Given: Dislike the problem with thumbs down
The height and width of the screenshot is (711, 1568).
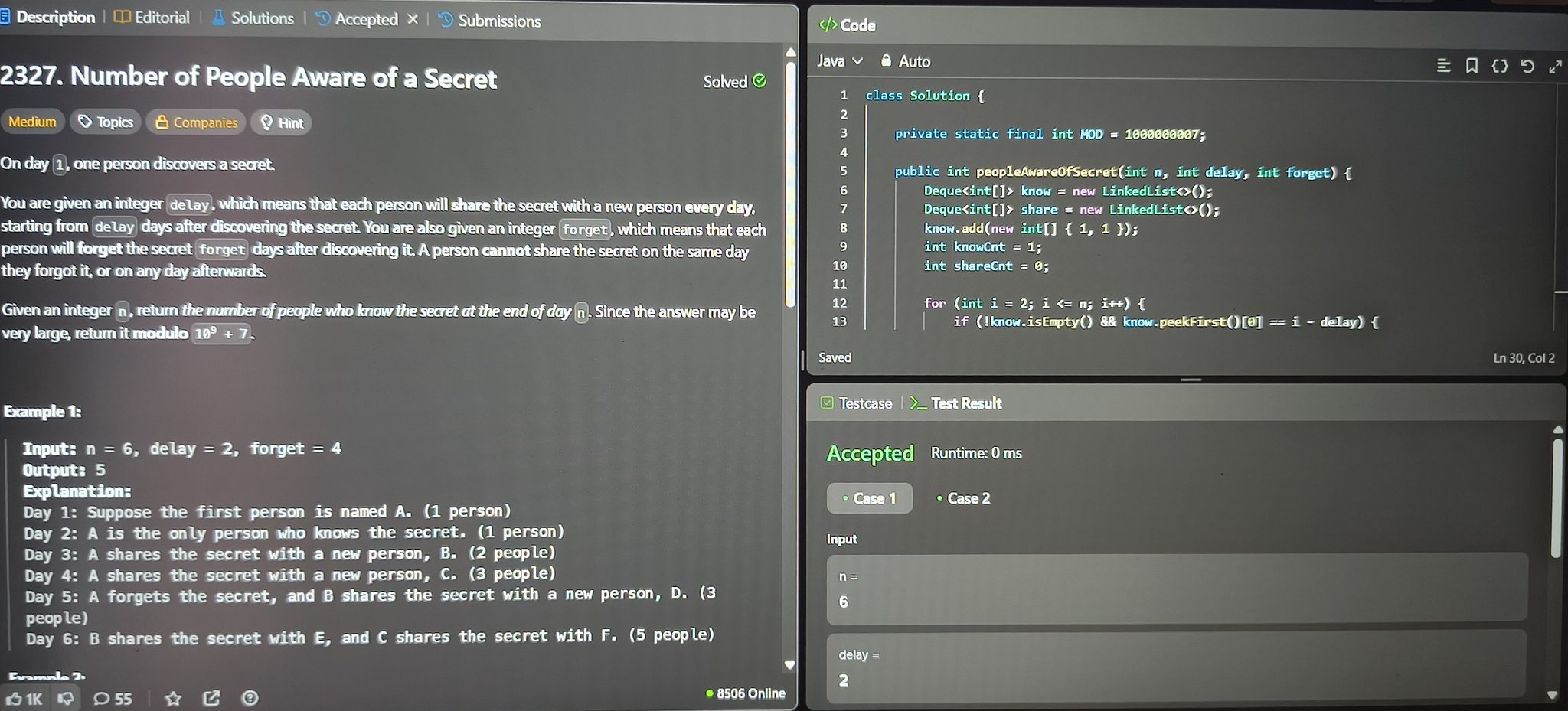Looking at the screenshot, I should [67, 698].
